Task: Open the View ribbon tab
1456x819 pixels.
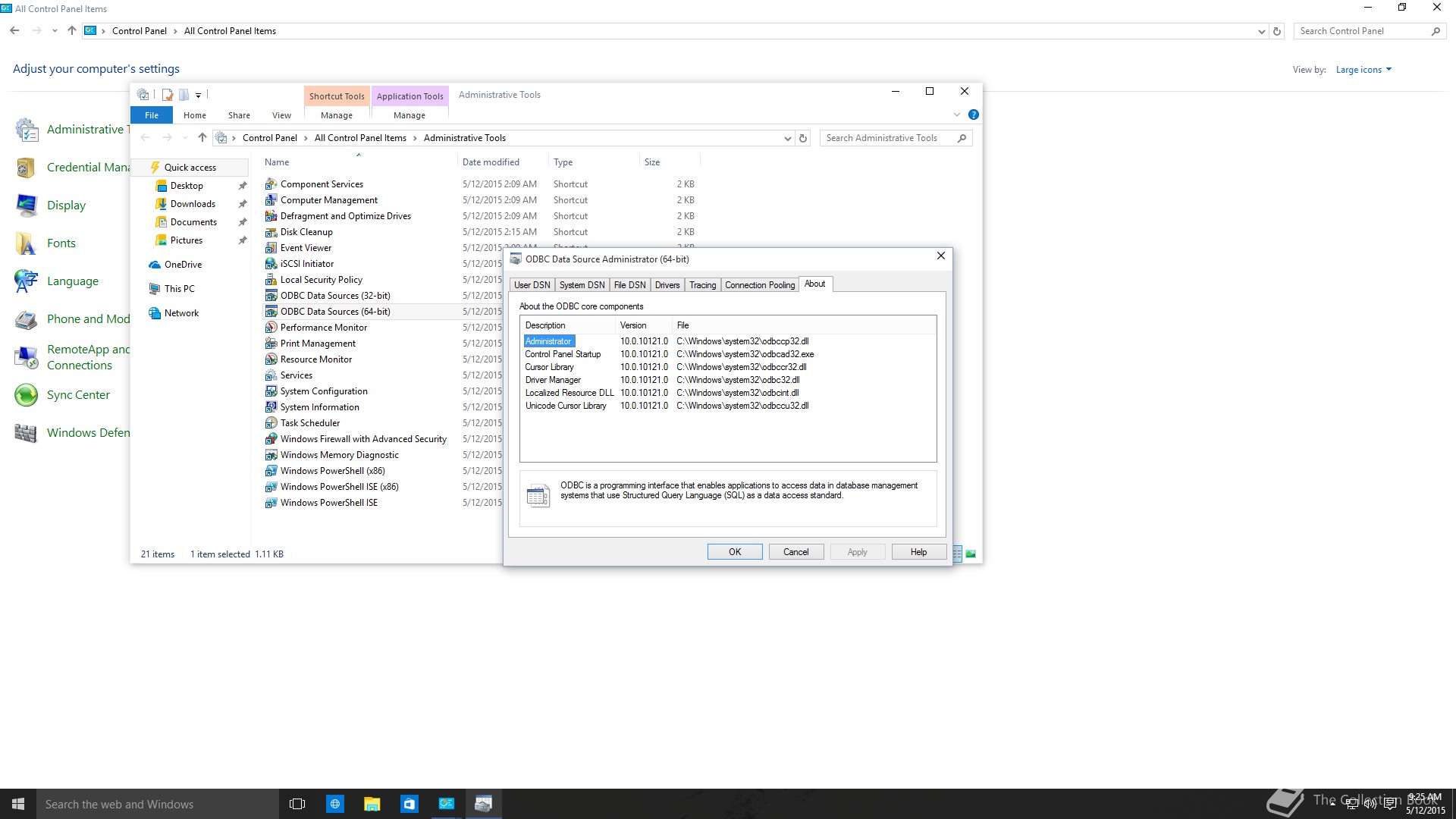Action: pos(281,115)
